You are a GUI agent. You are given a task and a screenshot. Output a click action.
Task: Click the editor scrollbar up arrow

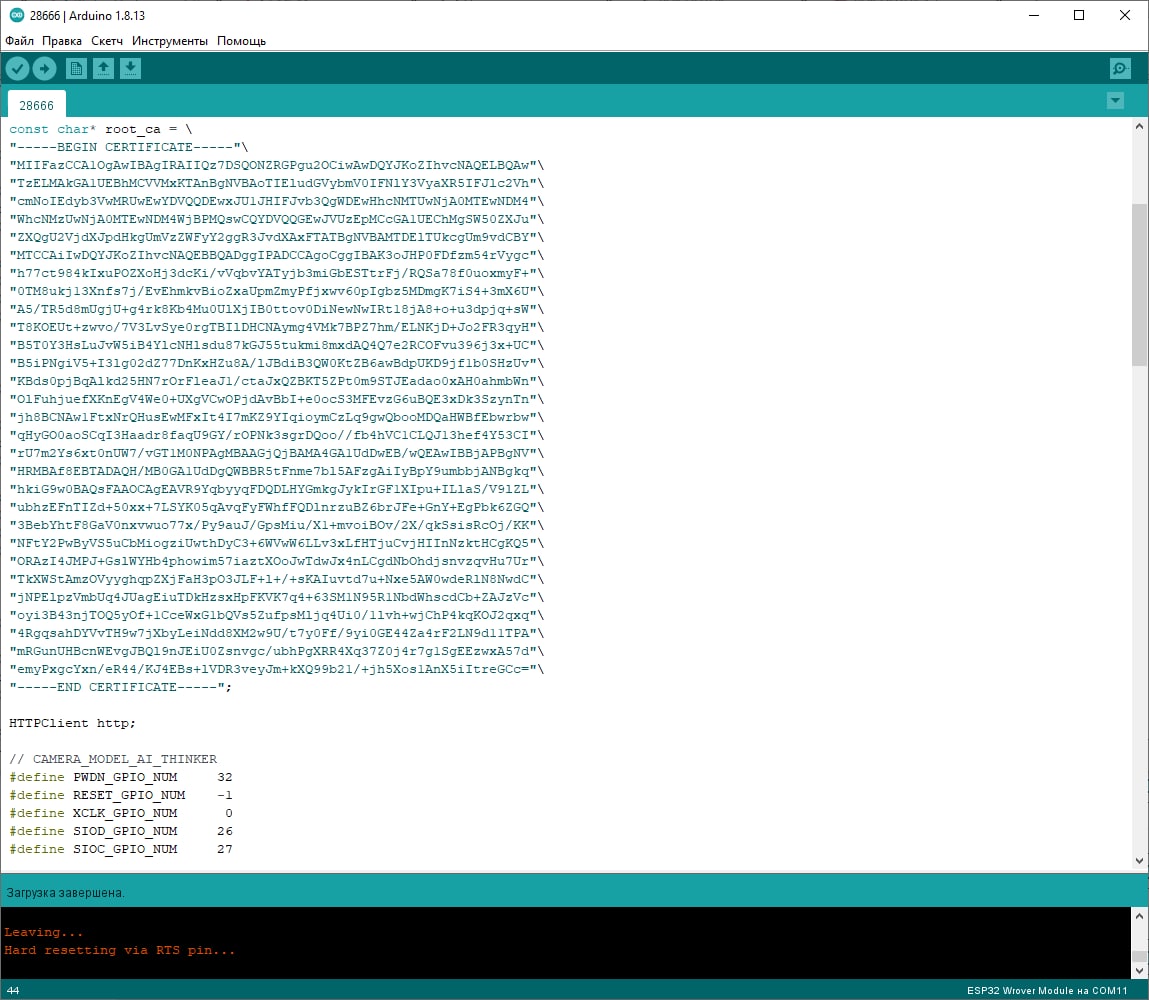pyautogui.click(x=1139, y=126)
